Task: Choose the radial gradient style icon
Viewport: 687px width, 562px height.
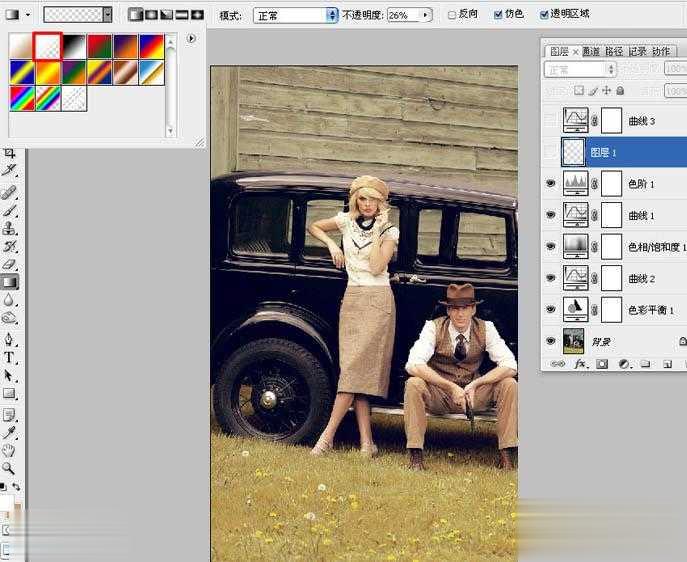Action: coord(151,15)
